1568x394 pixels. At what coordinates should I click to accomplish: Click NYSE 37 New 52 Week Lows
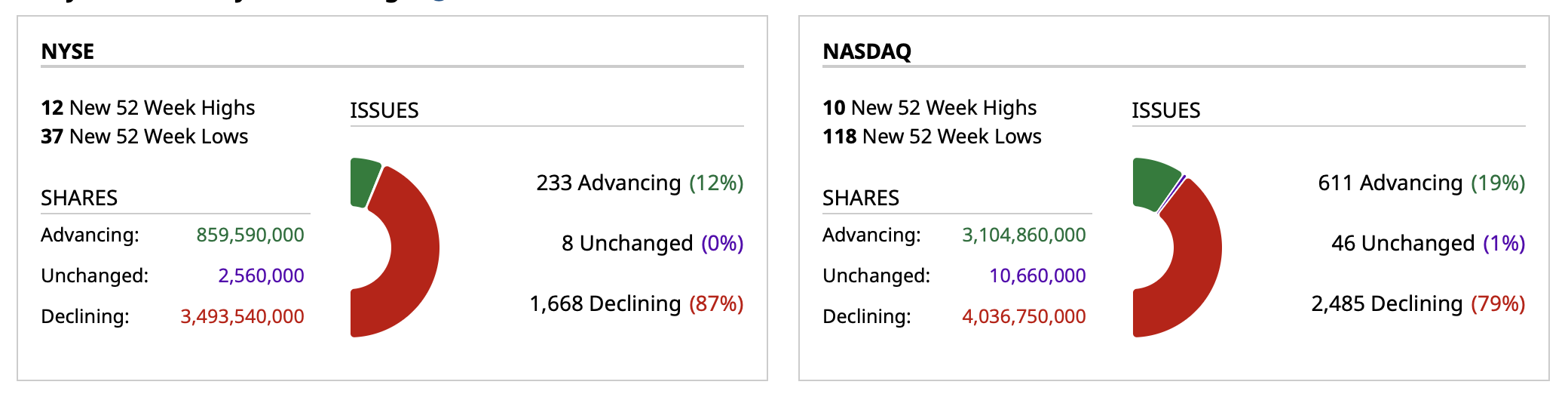coord(145,137)
